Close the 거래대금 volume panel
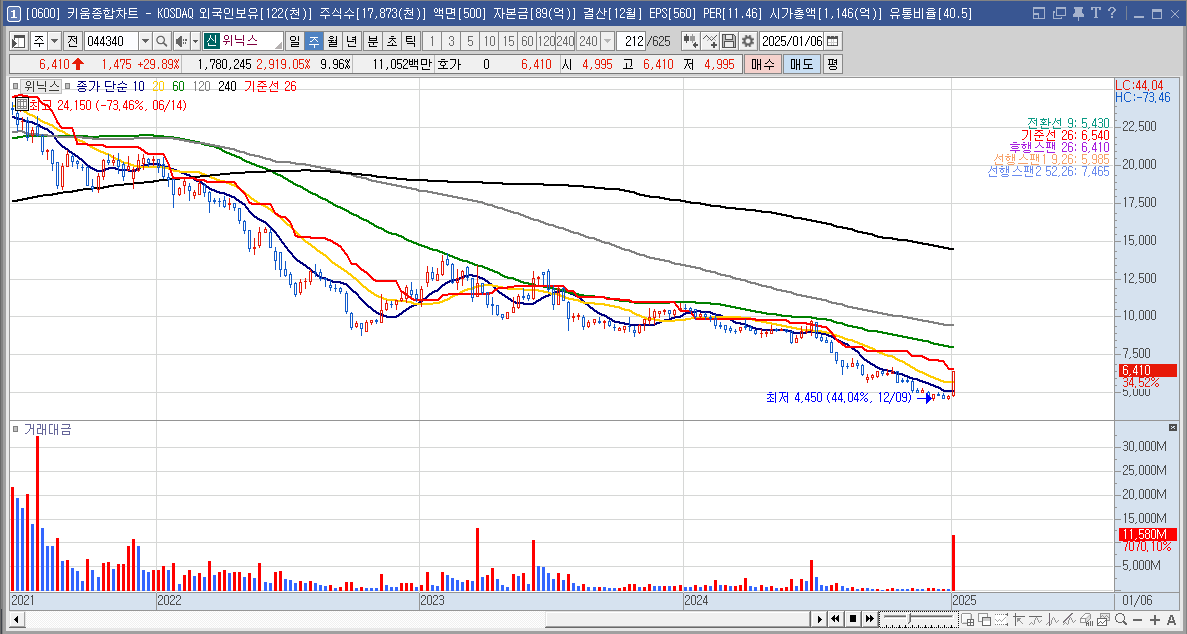 (x=1173, y=428)
